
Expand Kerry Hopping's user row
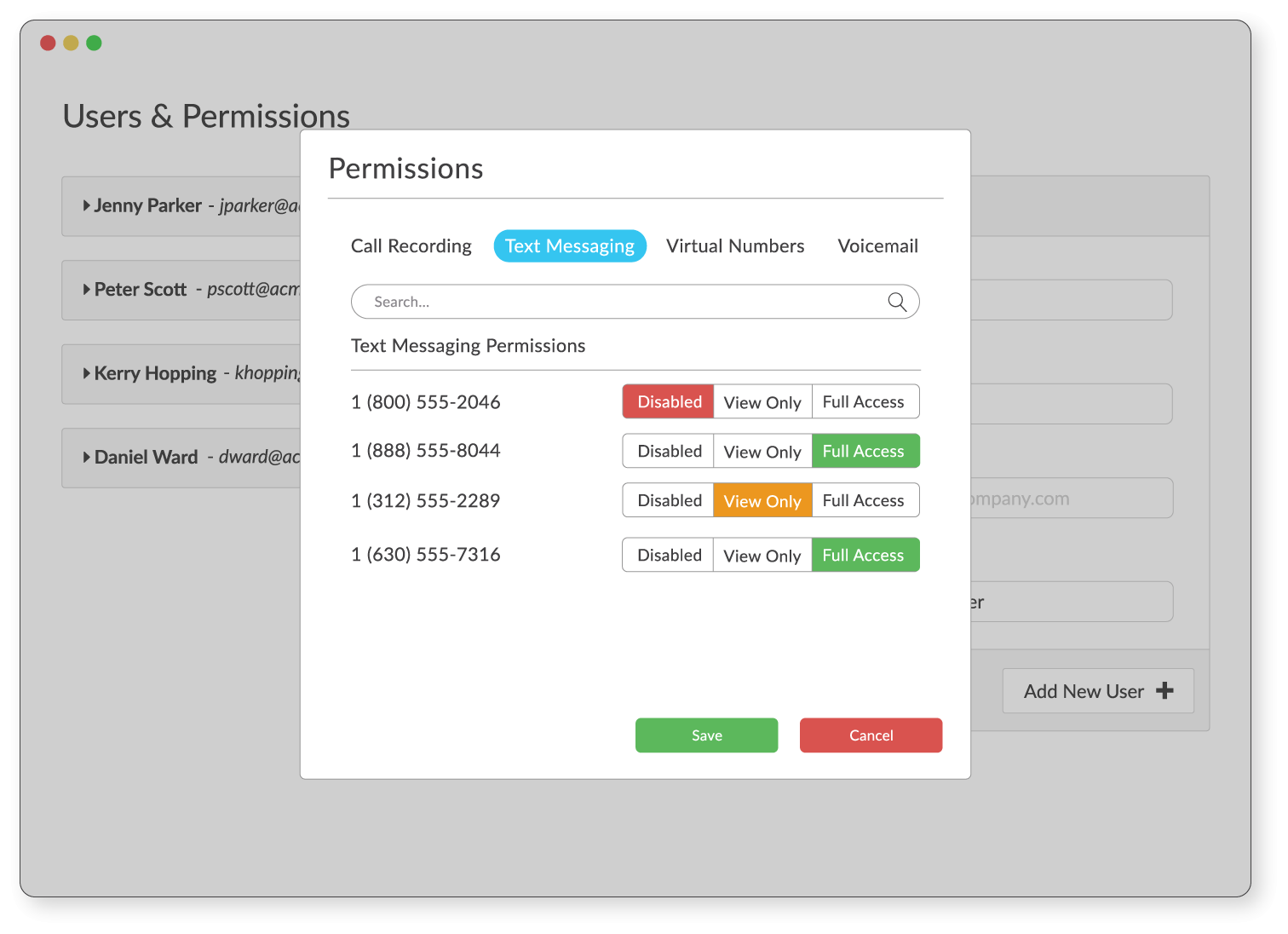tap(86, 372)
